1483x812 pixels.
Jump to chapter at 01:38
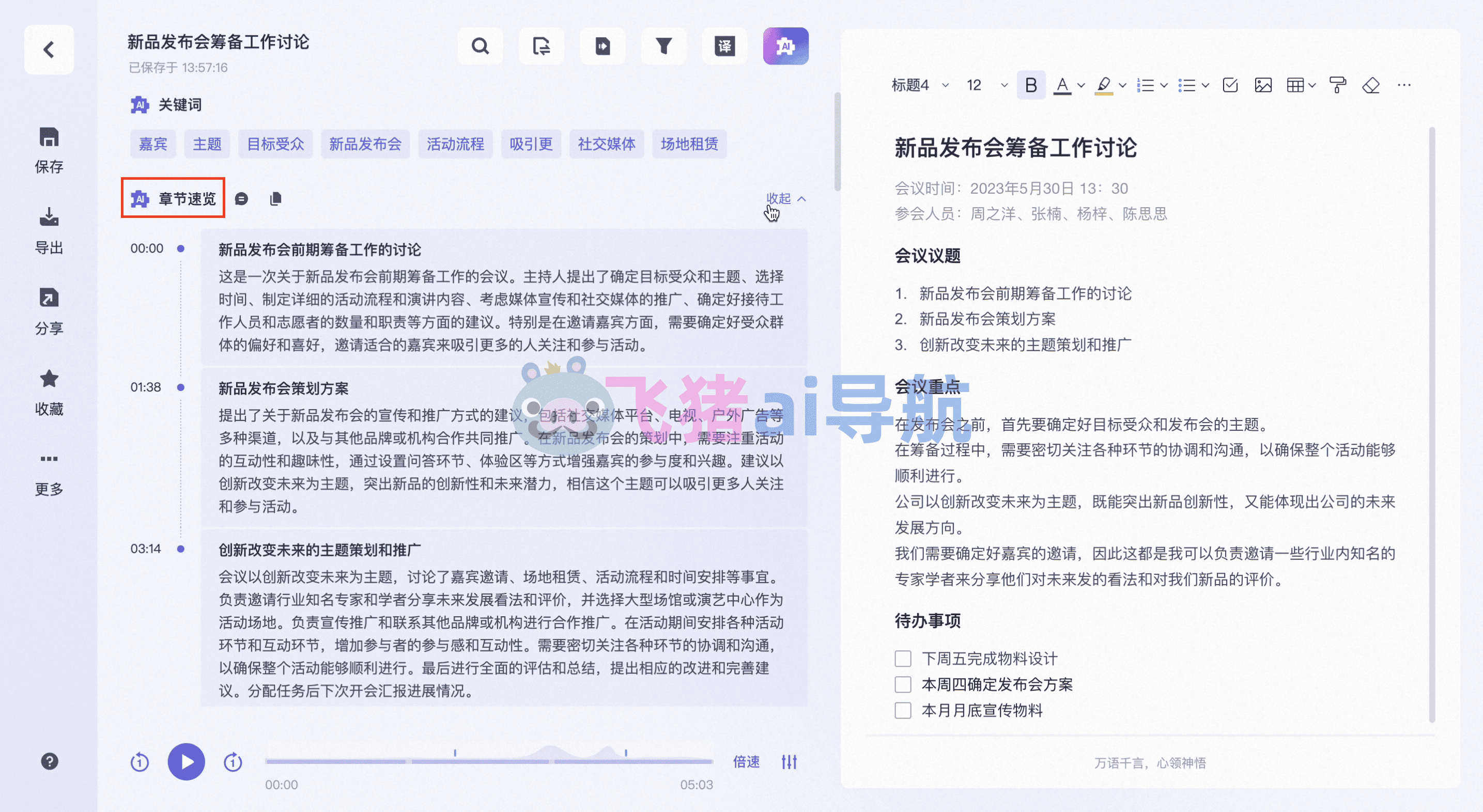click(146, 387)
